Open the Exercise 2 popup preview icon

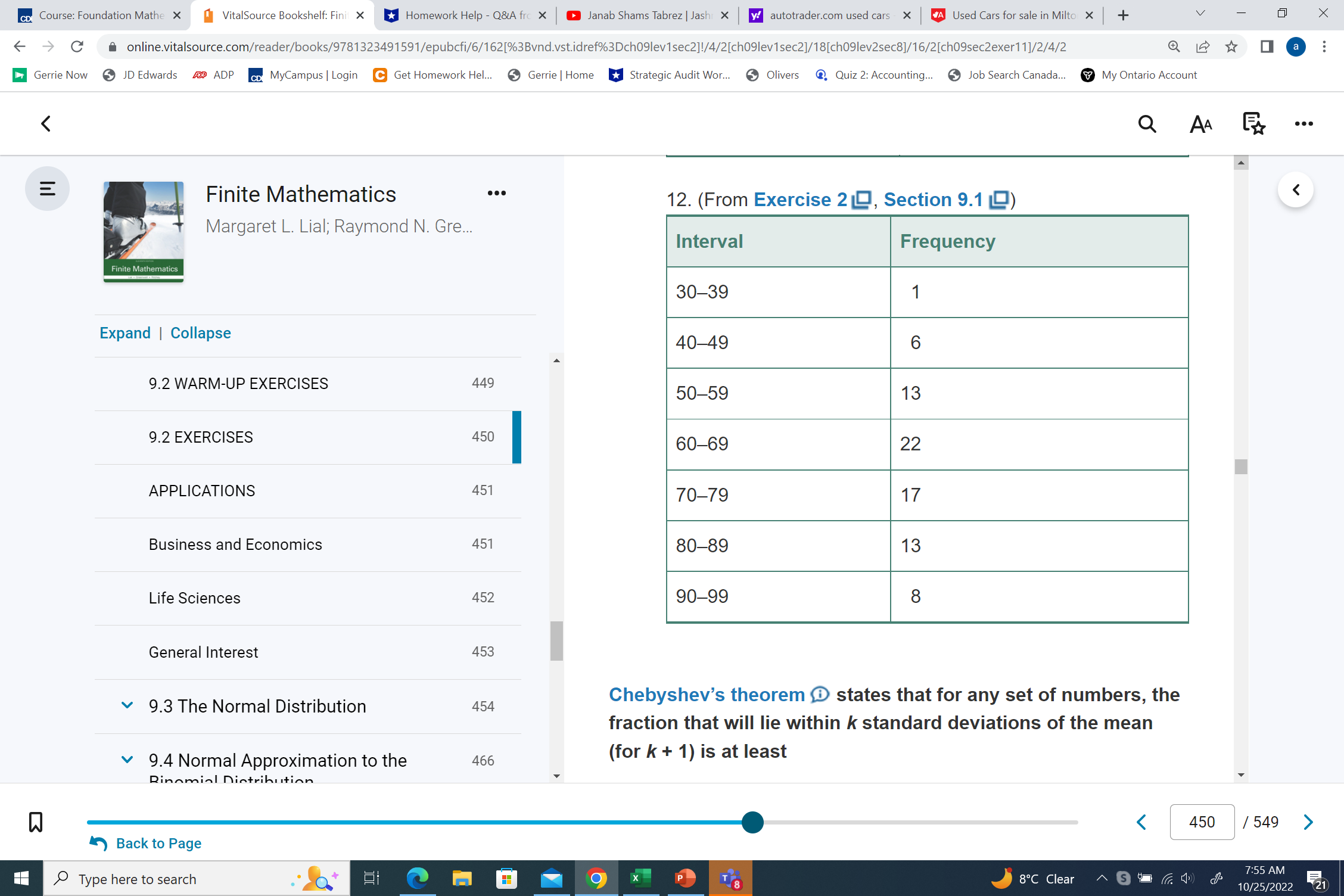point(861,200)
